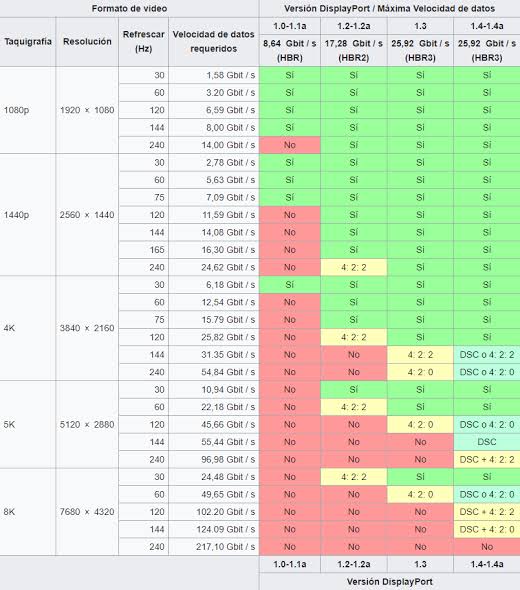Click the top "1.3" version header
This screenshot has width=520, height=590.
tap(420, 26)
